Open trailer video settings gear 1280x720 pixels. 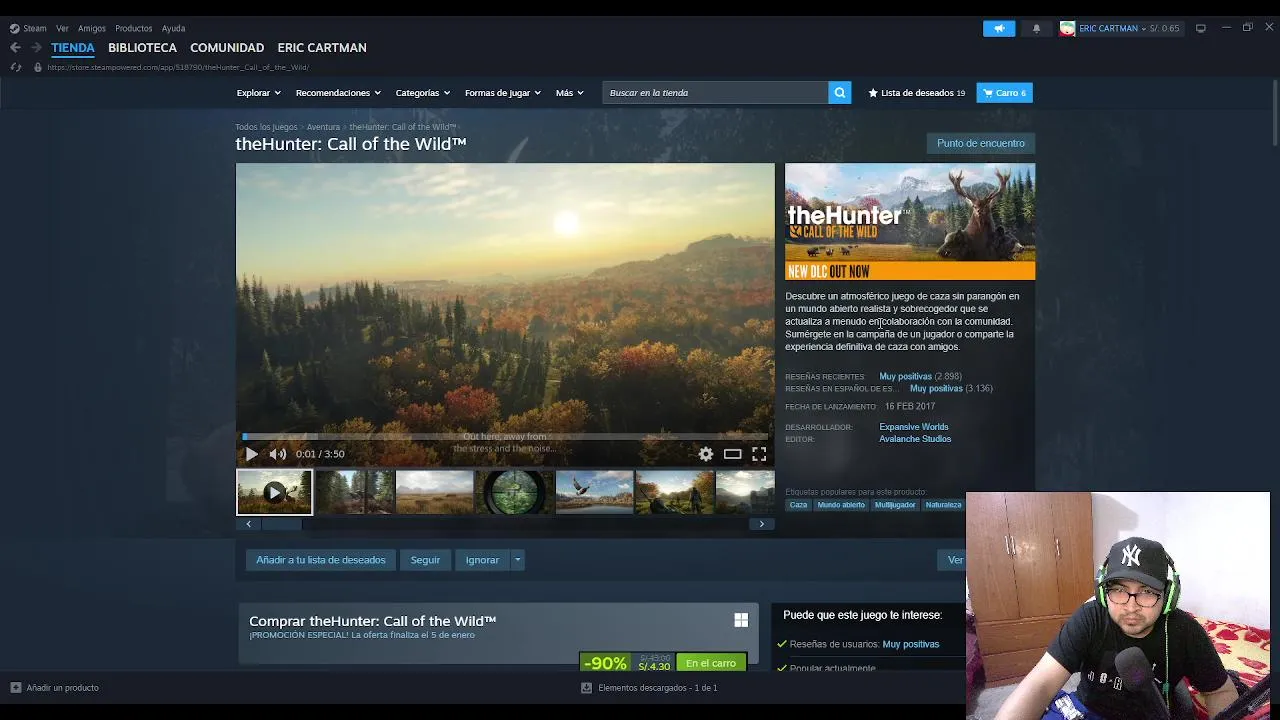point(706,454)
